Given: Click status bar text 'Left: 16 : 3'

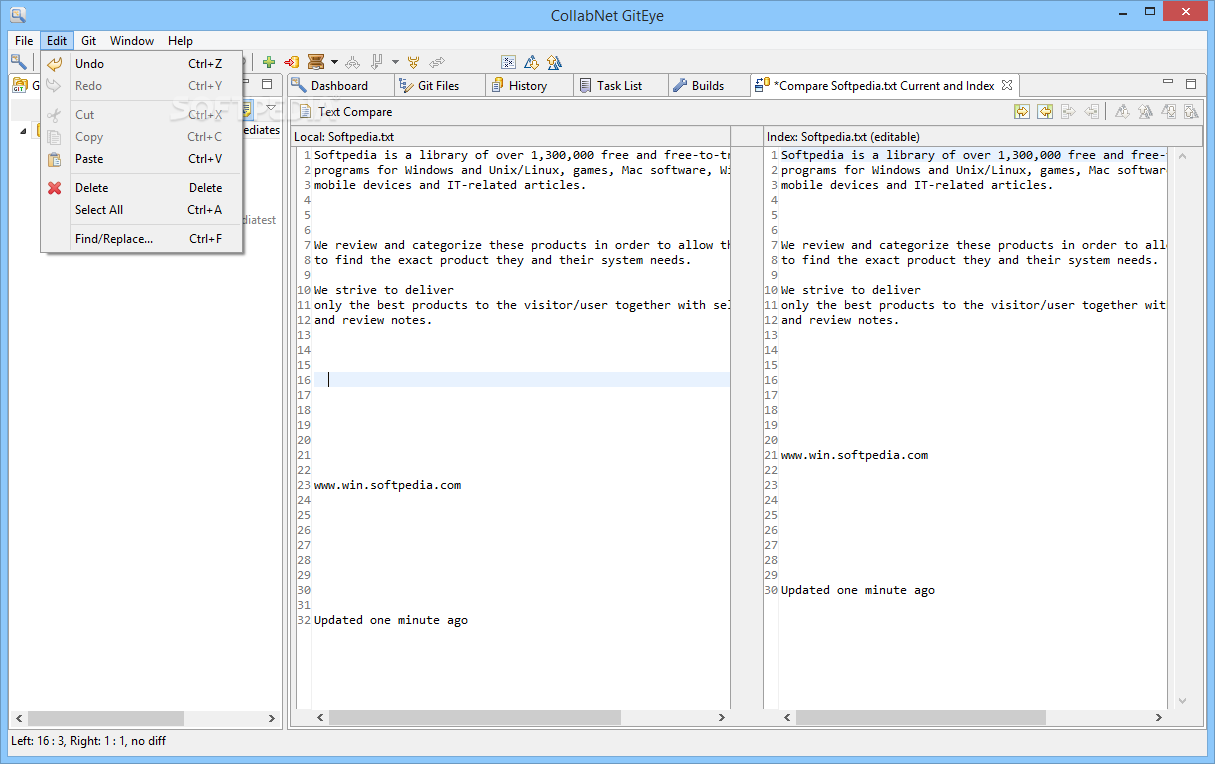Looking at the screenshot, I should (x=41, y=741).
